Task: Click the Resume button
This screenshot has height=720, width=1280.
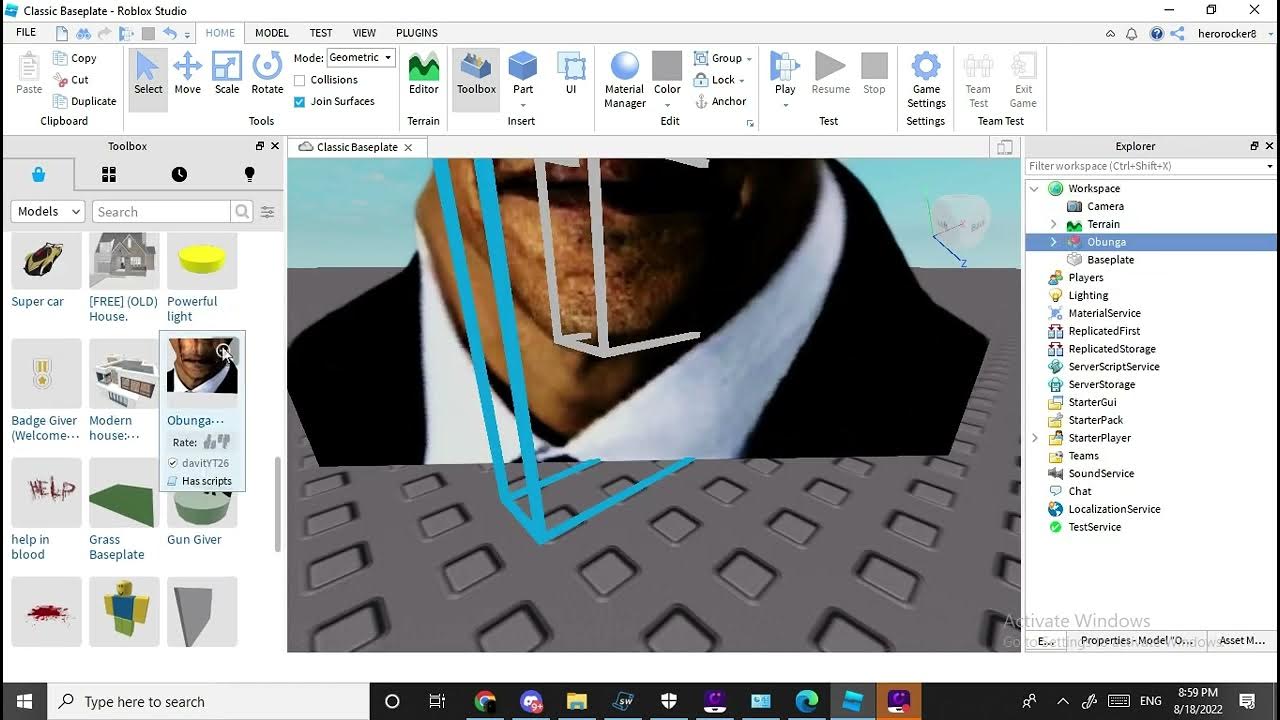Action: pyautogui.click(x=830, y=74)
